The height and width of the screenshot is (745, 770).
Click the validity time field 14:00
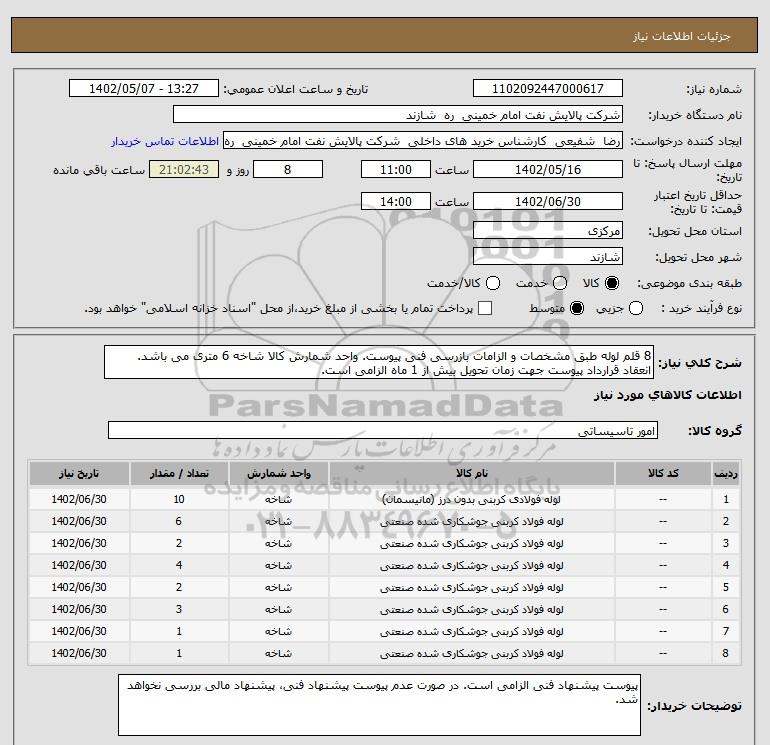coord(396,201)
